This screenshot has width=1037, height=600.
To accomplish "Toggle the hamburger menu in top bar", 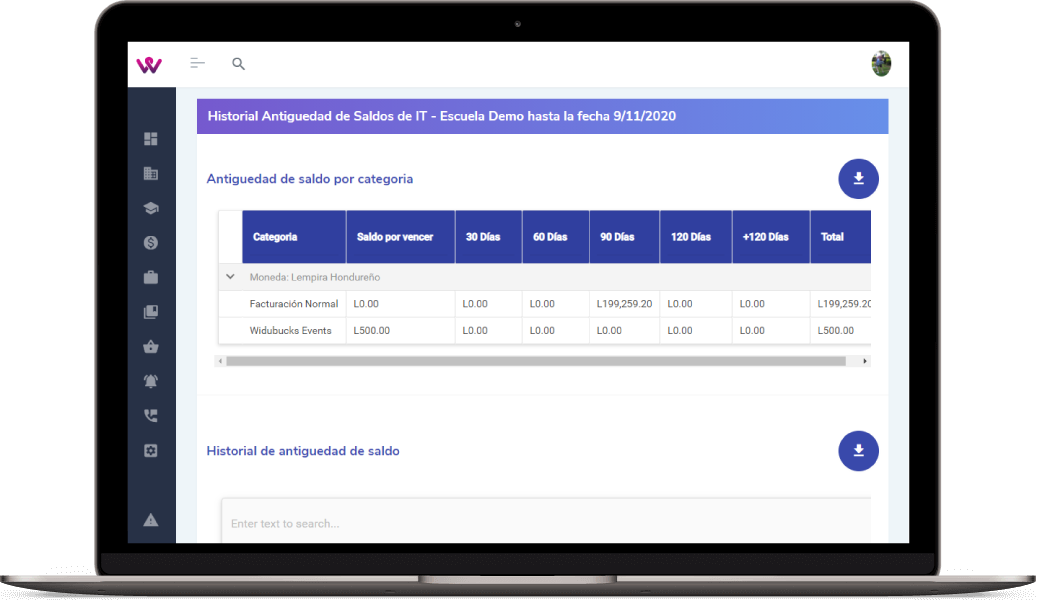I will click(198, 64).
